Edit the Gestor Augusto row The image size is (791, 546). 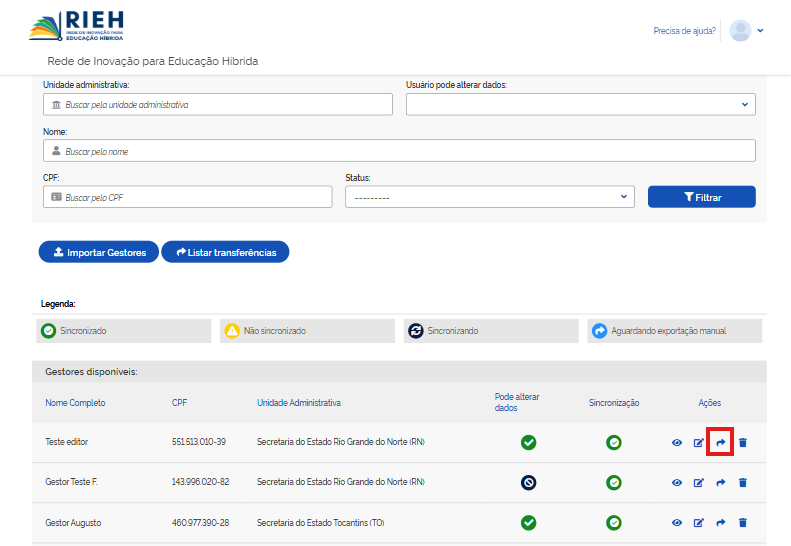coord(699,522)
